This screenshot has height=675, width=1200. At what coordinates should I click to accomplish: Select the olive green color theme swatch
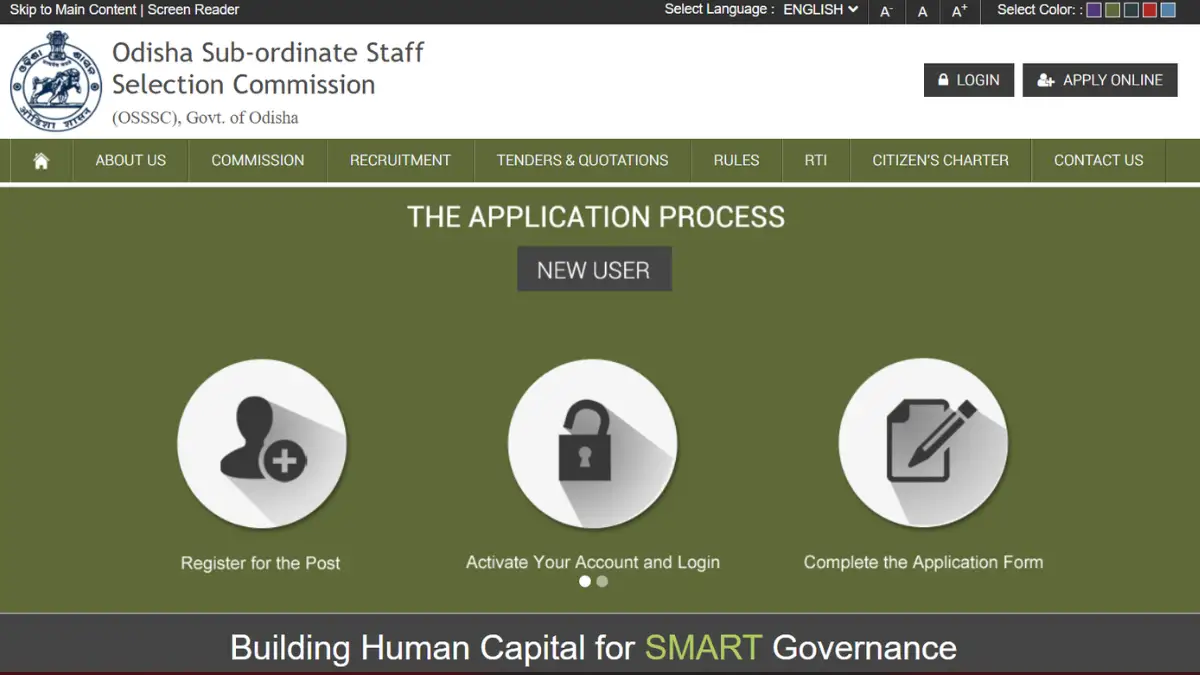pos(1113,10)
